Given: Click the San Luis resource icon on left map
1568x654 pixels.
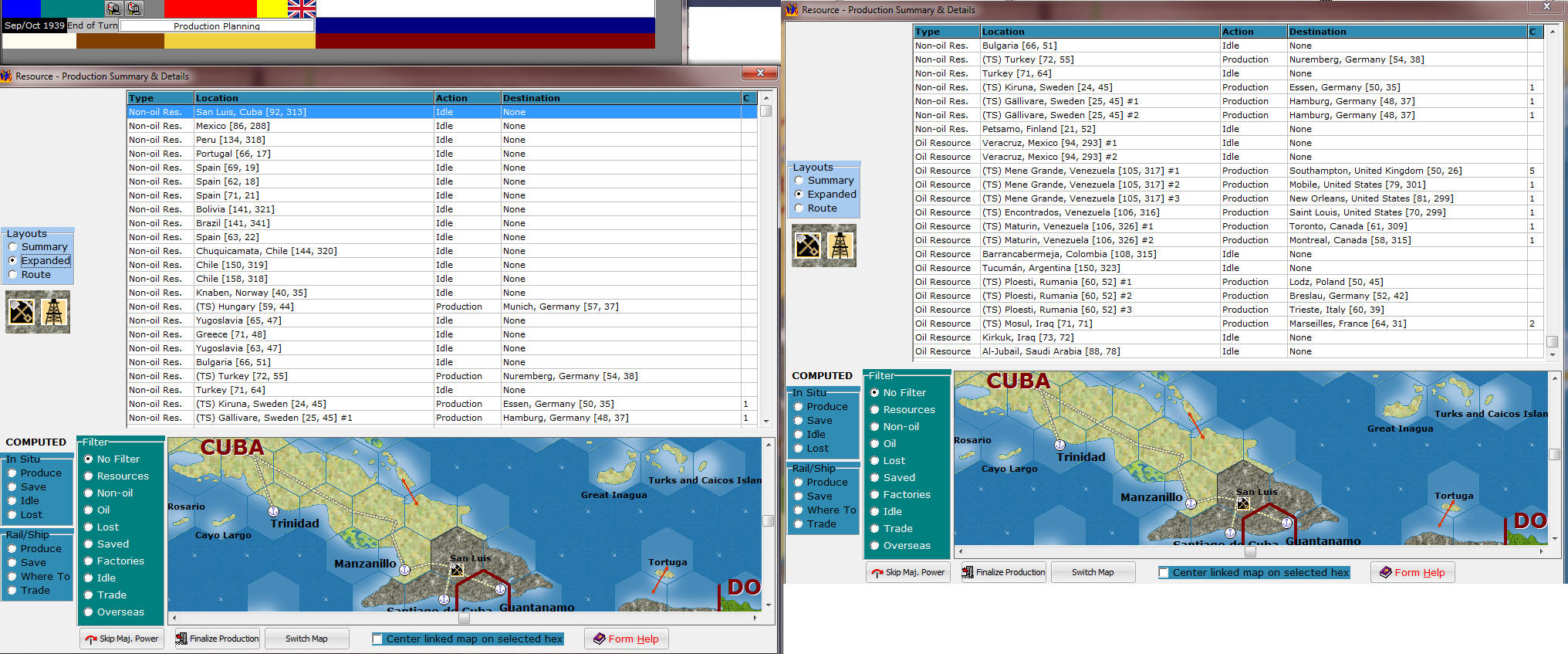Looking at the screenshot, I should tap(457, 570).
